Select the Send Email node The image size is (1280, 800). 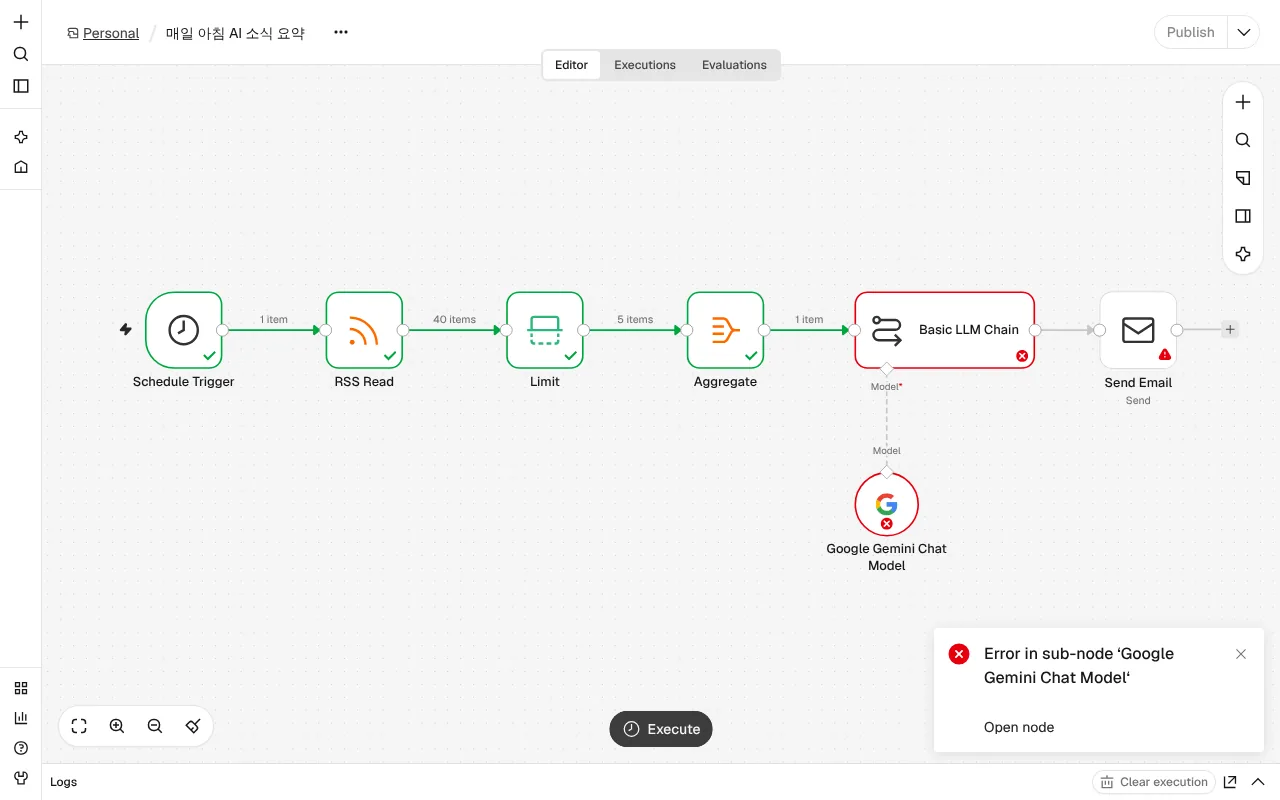pyautogui.click(x=1138, y=330)
